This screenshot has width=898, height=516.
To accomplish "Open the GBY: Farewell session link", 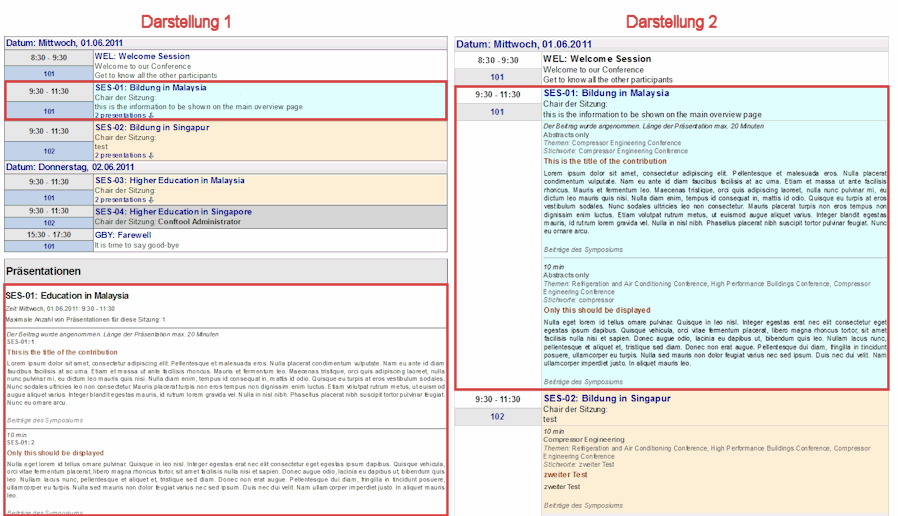I will [x=123, y=235].
